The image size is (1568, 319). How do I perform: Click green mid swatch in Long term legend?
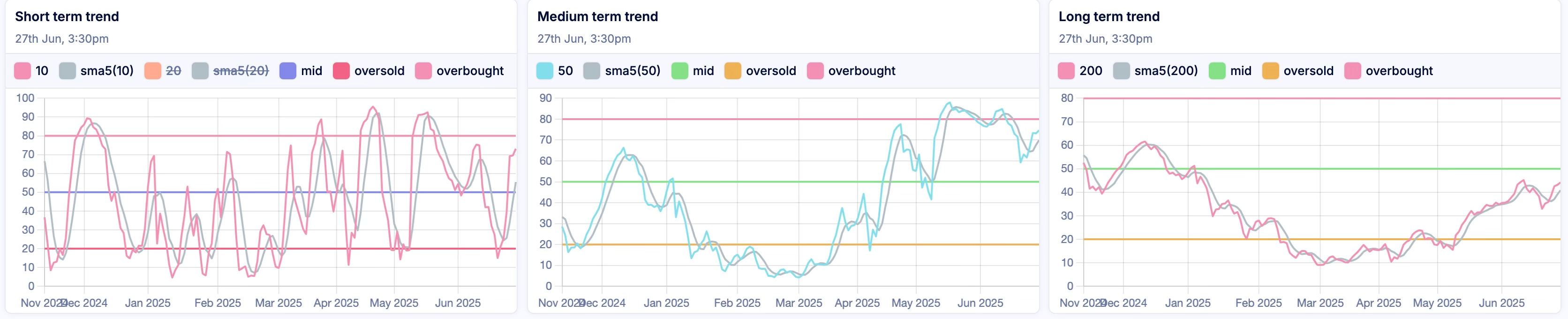click(1217, 71)
